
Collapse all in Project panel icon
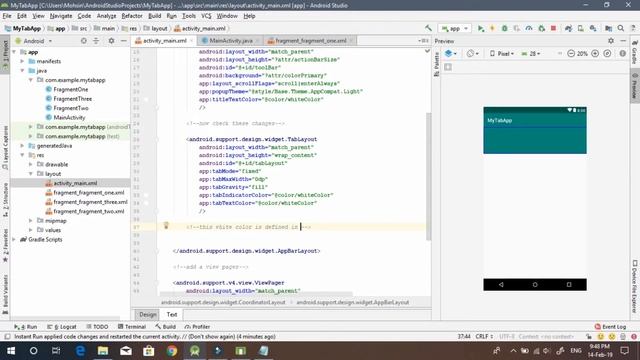tap(96, 41)
